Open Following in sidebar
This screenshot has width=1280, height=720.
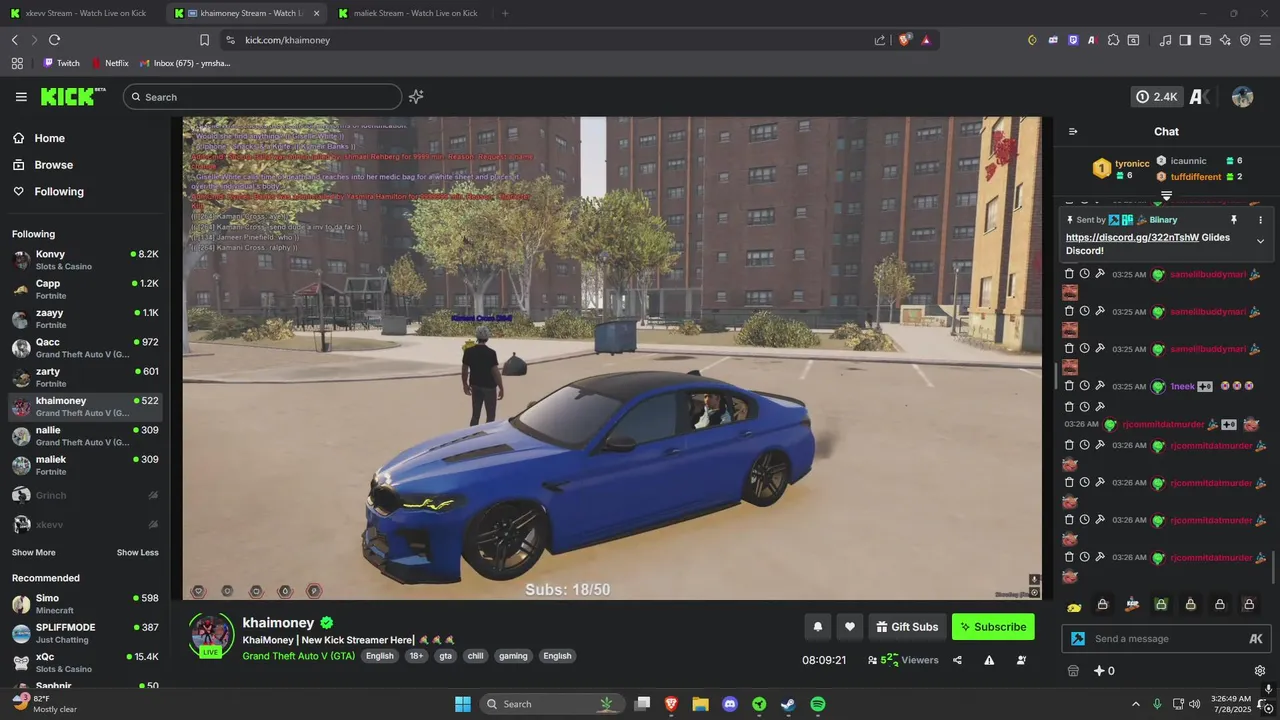(59, 192)
